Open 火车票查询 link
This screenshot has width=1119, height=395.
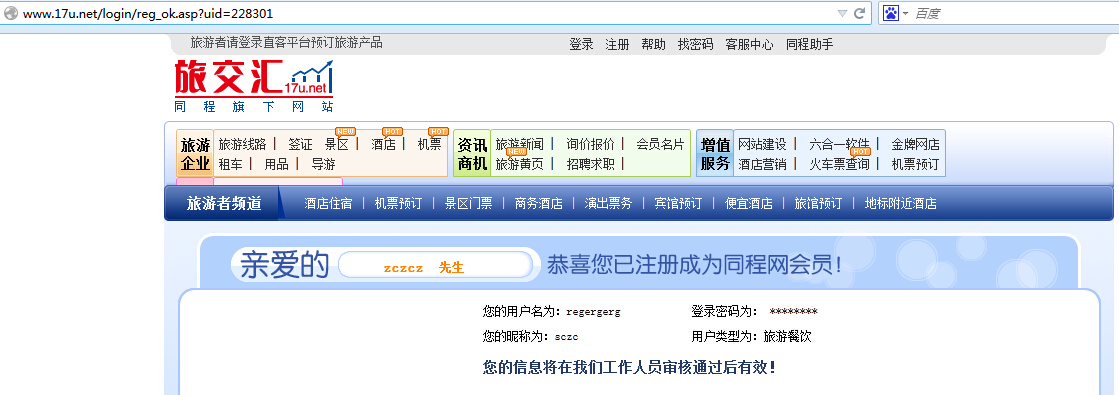pyautogui.click(x=839, y=164)
